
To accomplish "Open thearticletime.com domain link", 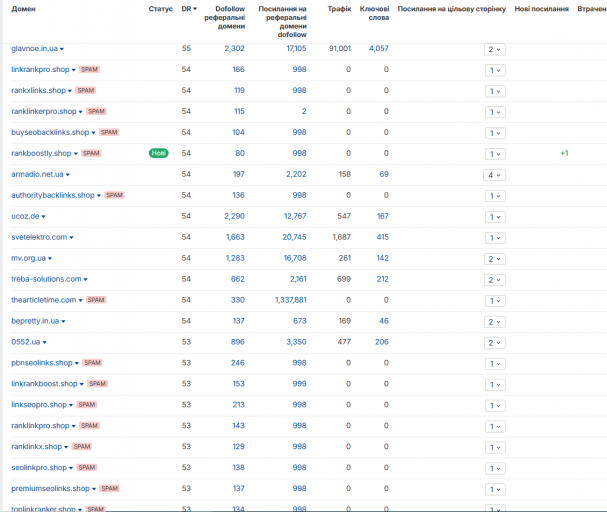I will (x=43, y=300).
